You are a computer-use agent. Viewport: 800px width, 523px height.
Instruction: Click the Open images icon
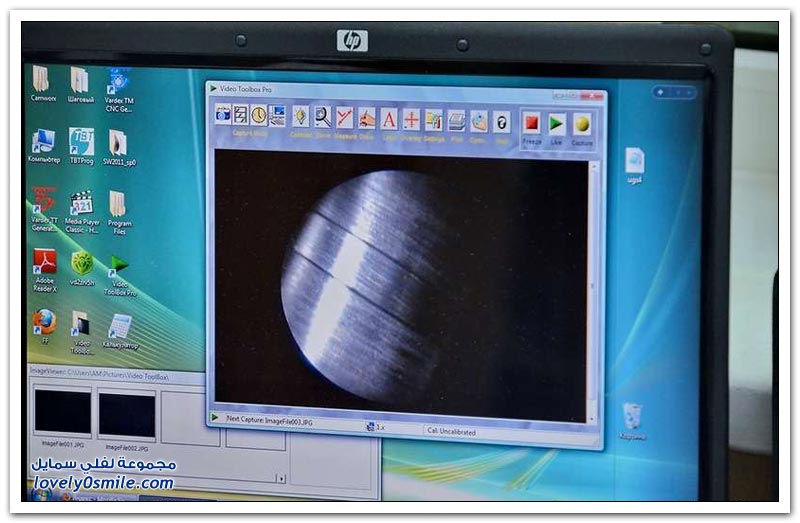(479, 122)
